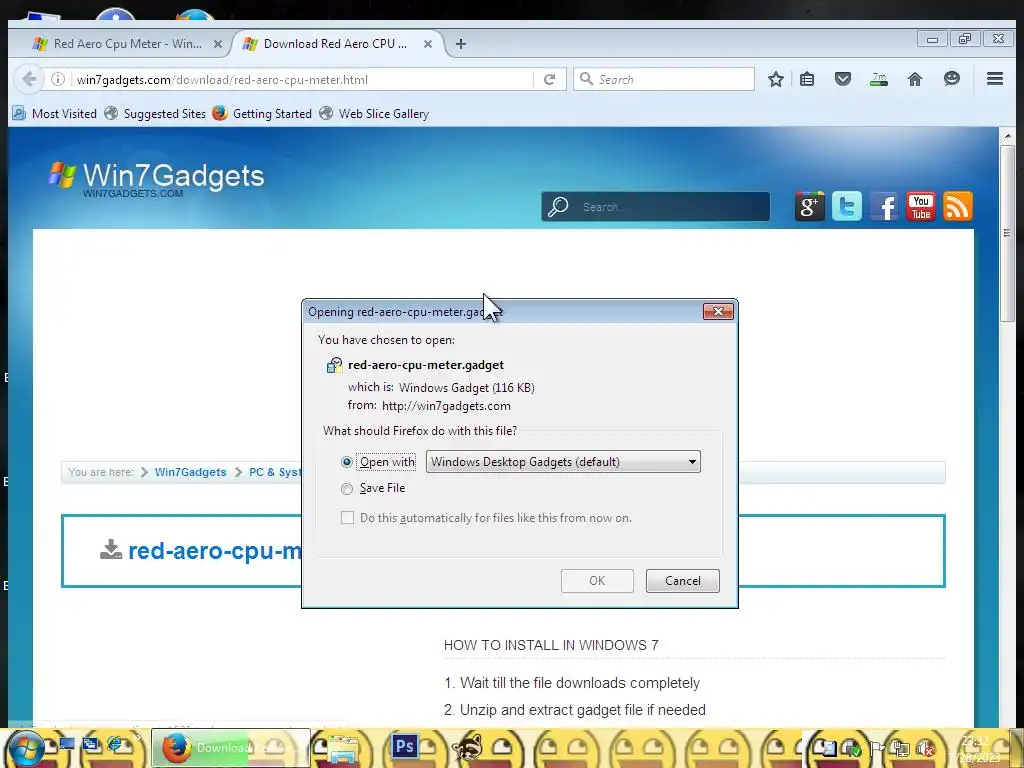Click OK in the download dialog
The image size is (1024, 768).
[597, 581]
